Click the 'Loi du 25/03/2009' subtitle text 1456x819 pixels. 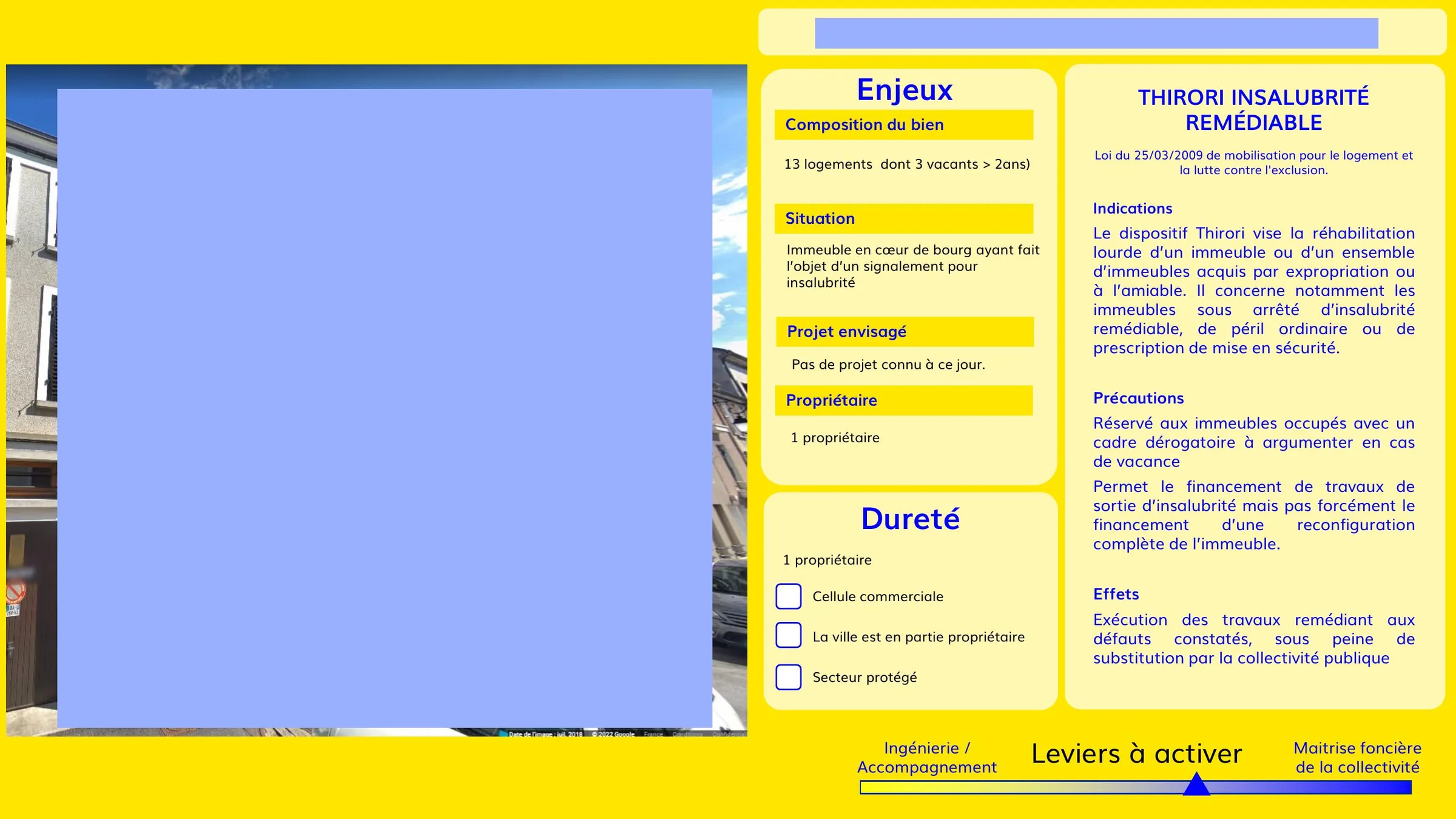tap(1253, 163)
